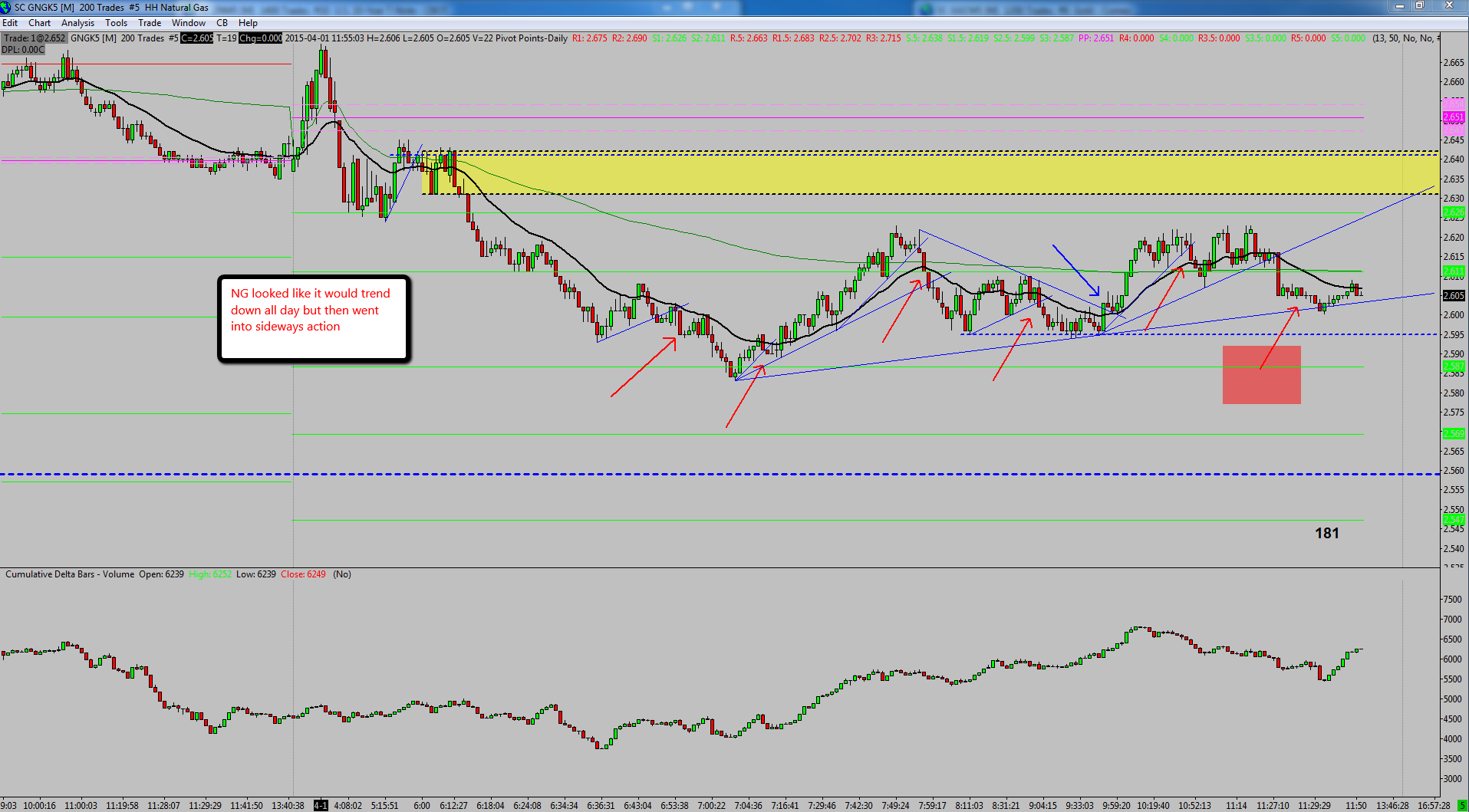This screenshot has width=1469, height=812.
Task: Click the 'H=2.606' high value
Action: [x=384, y=38]
